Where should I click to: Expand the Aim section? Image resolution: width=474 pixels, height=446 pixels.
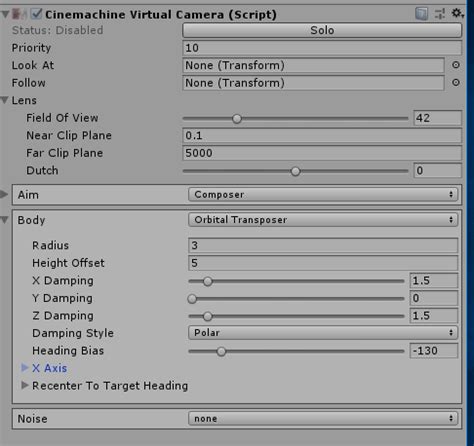tap(4, 194)
